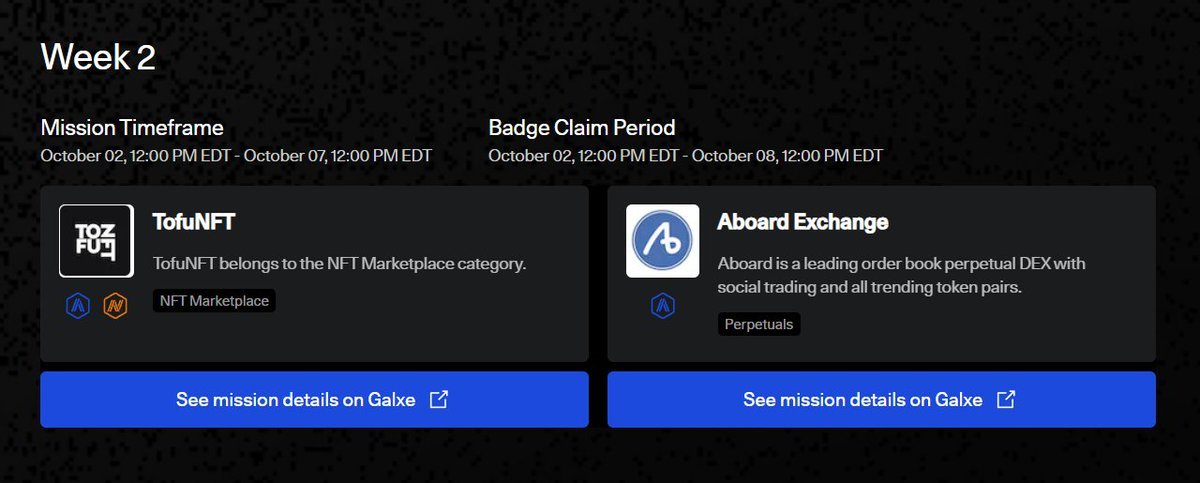This screenshot has height=483, width=1200.
Task: Click external link icon on Aboard button
Action: click(1006, 400)
